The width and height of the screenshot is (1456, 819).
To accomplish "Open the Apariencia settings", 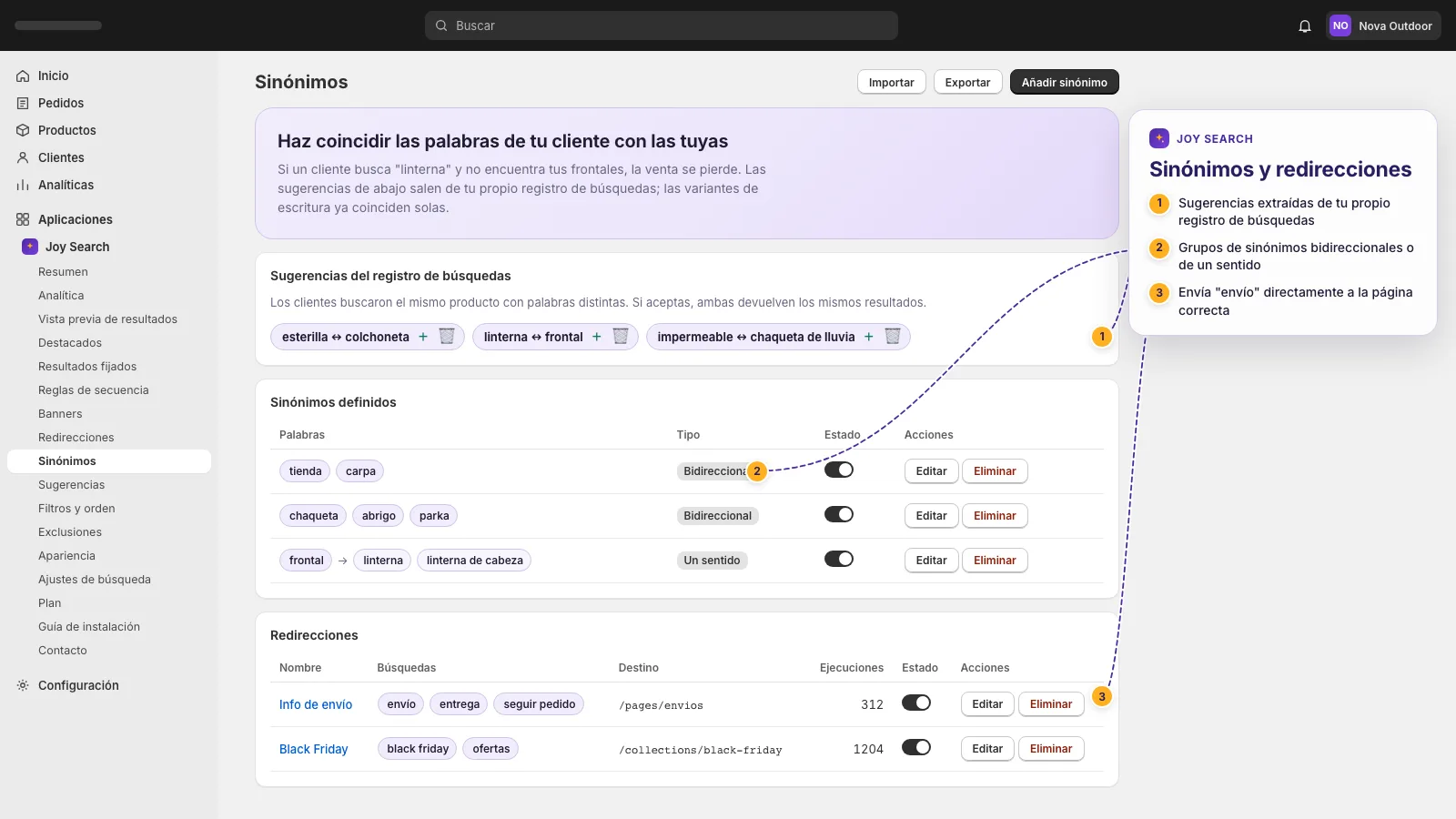I will pyautogui.click(x=109, y=556).
